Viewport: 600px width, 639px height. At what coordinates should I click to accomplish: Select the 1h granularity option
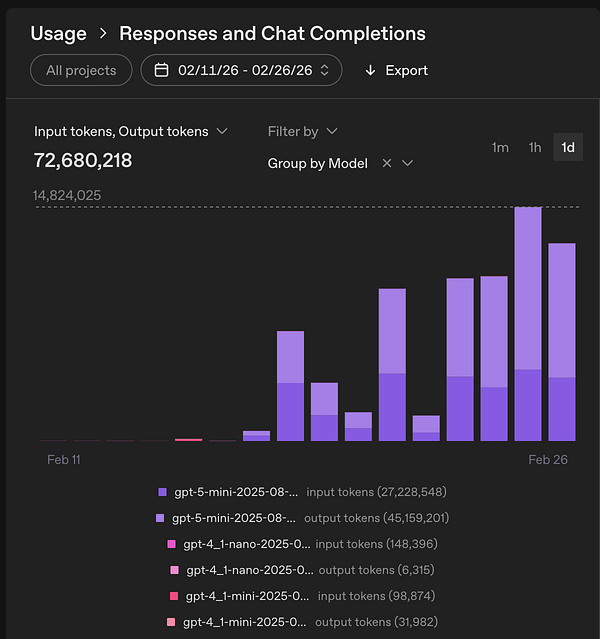pyautogui.click(x=535, y=147)
